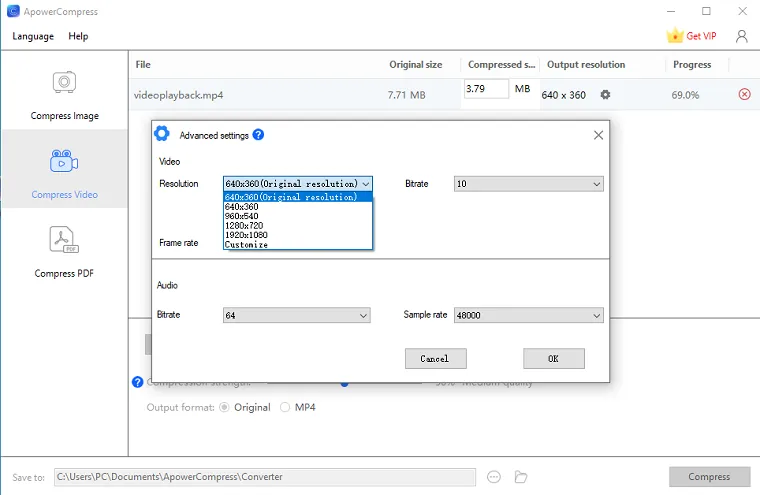
Task: Choose the 960x540 resolution option
Action: [298, 216]
